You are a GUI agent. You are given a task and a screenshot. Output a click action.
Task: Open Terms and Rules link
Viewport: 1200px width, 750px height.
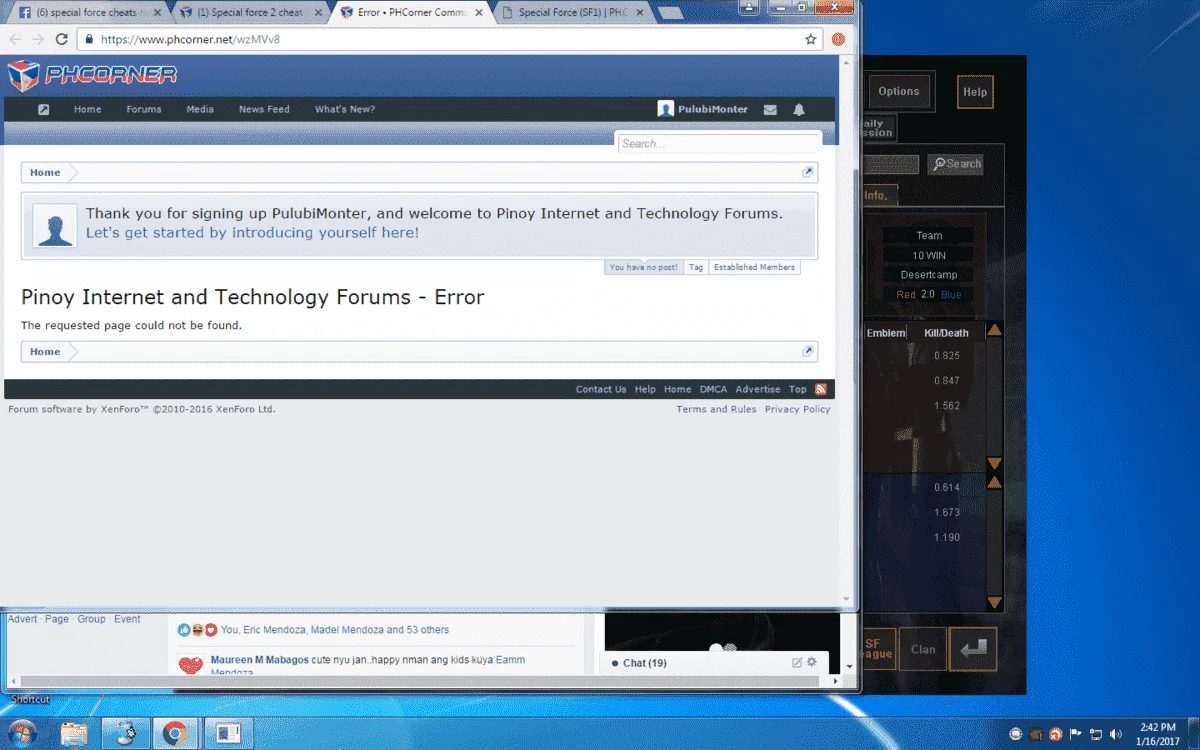(x=716, y=409)
